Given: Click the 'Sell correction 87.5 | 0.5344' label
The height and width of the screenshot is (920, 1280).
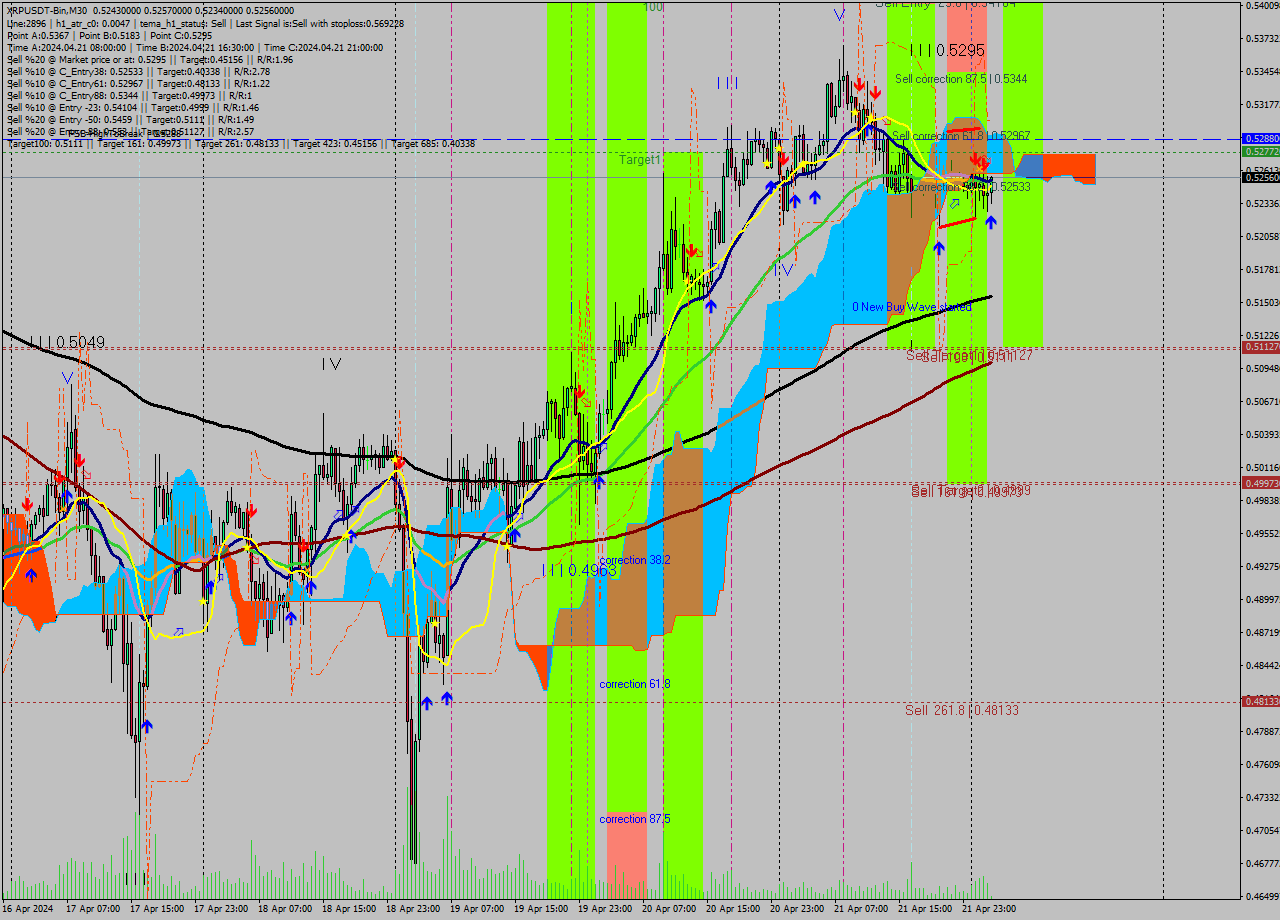Looking at the screenshot, I should [961, 78].
